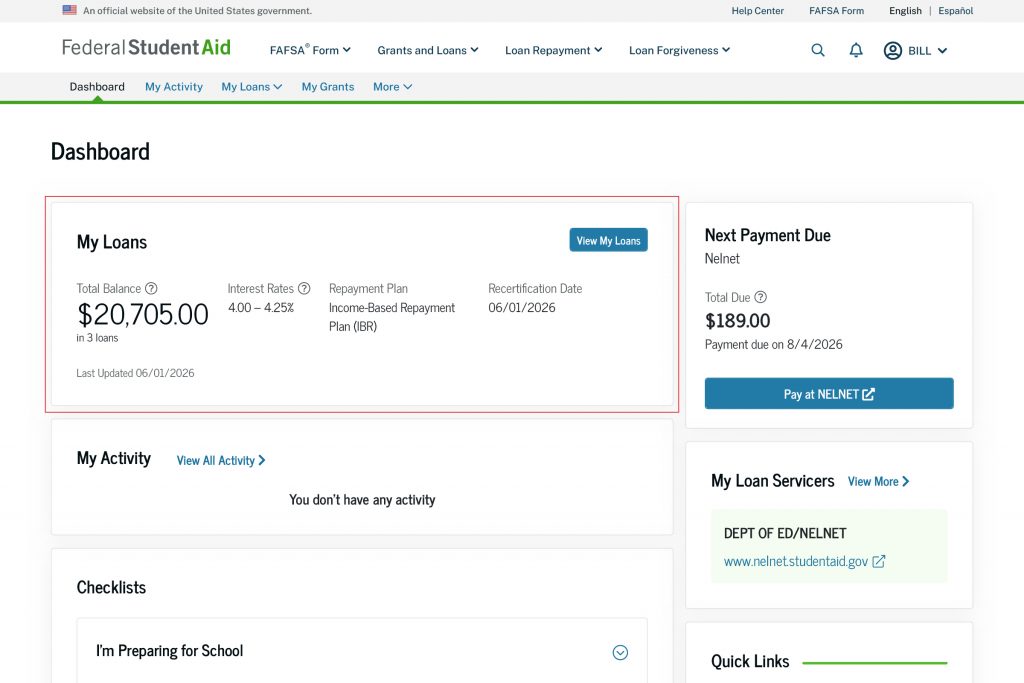
Task: Show Total Due help question icon
Action: click(x=760, y=297)
